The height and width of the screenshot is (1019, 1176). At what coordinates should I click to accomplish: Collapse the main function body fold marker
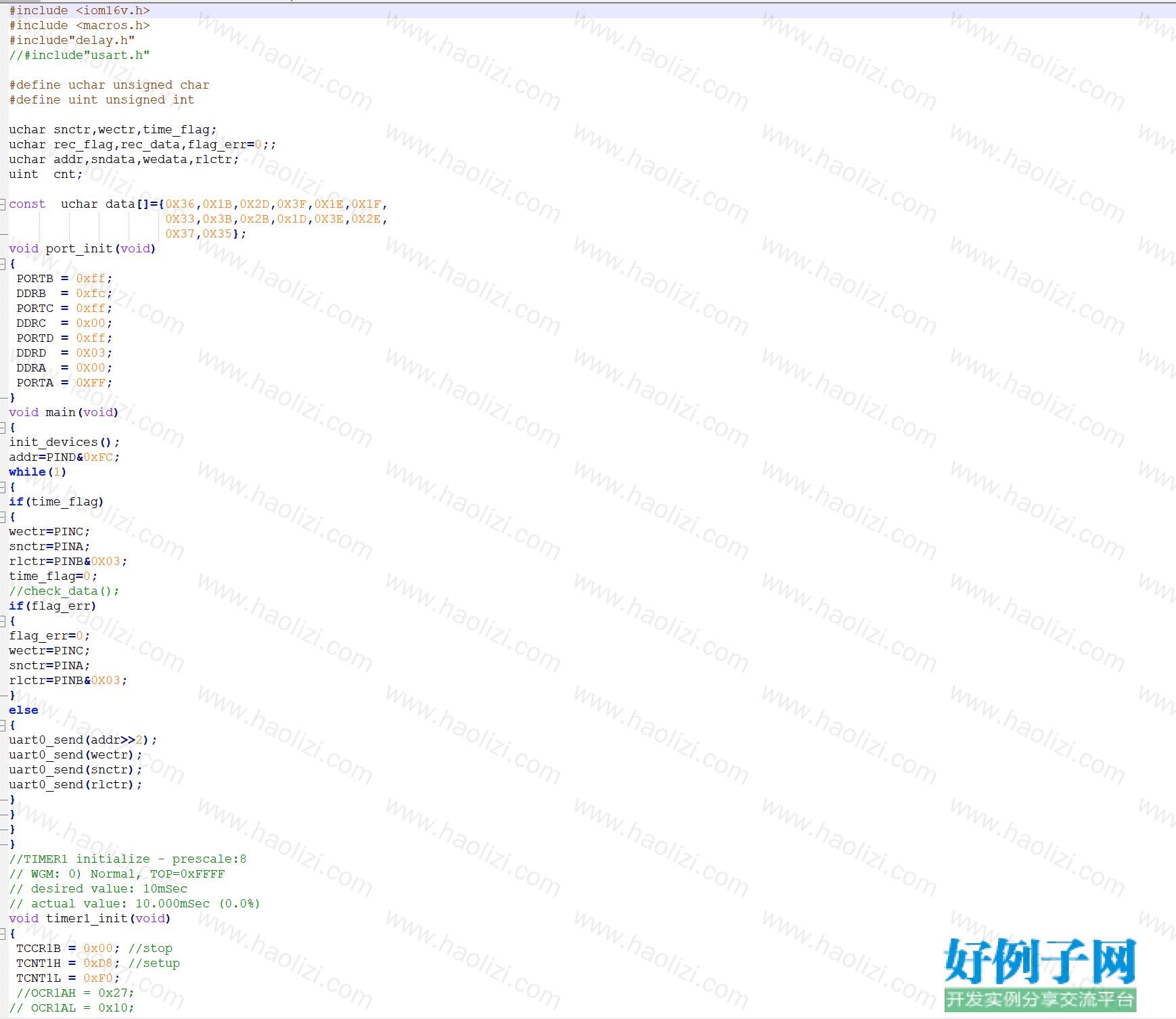pyautogui.click(x=3, y=428)
